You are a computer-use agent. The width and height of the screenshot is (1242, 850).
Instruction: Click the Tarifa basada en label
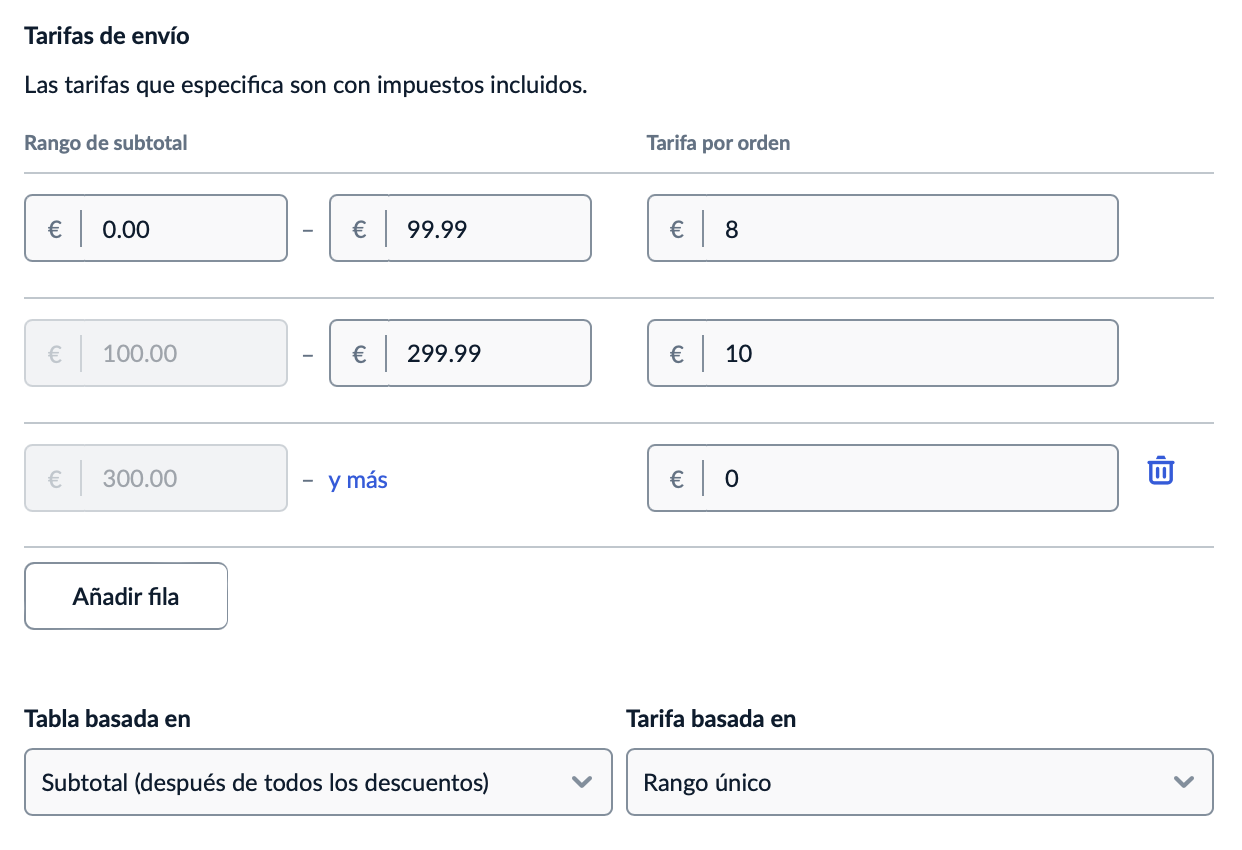tap(711, 719)
